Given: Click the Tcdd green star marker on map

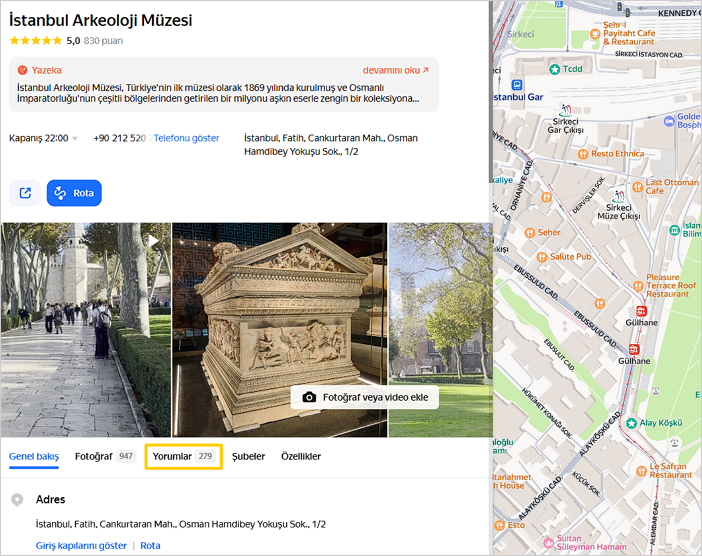Looking at the screenshot, I should coord(555,69).
